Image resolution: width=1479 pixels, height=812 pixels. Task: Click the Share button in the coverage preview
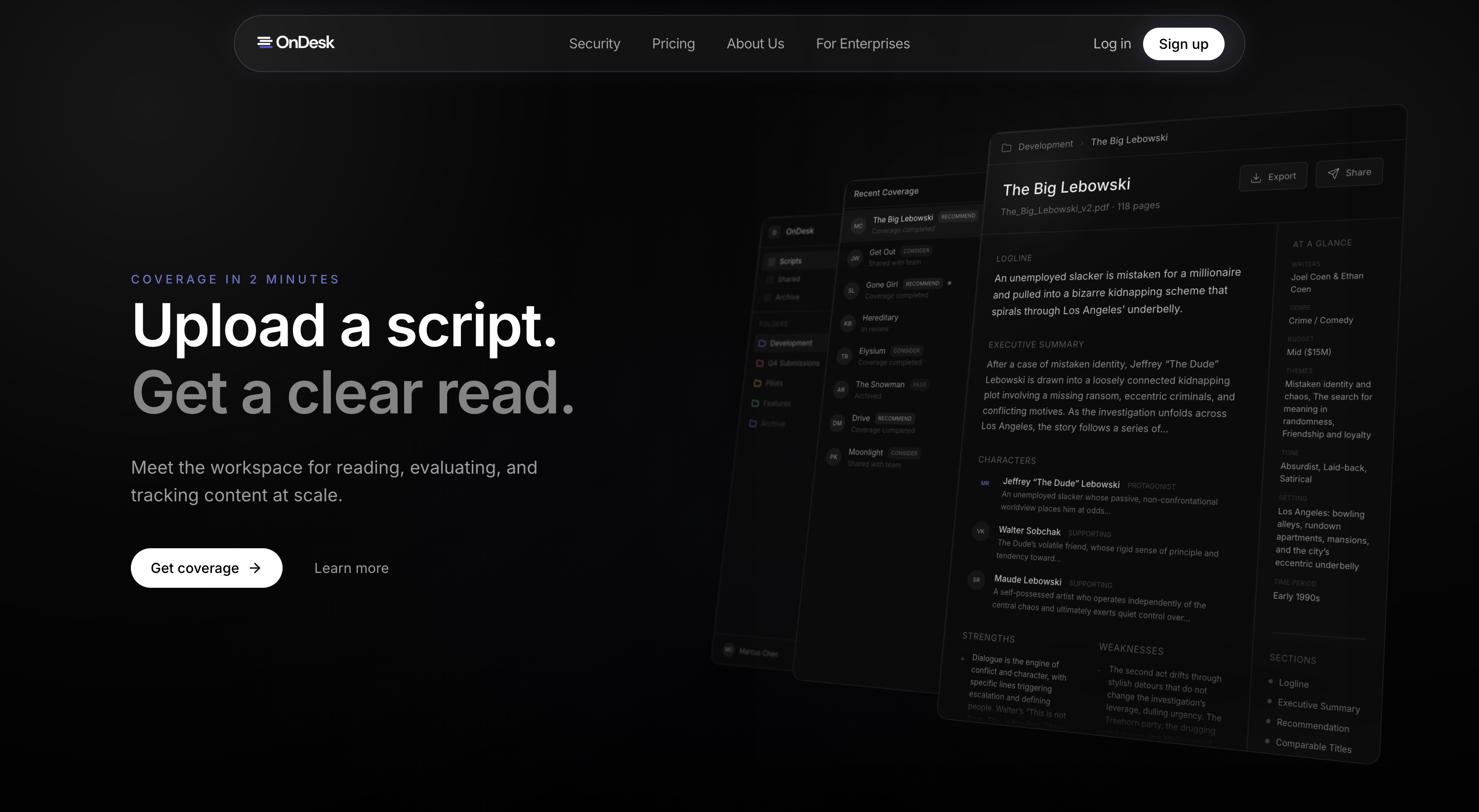(x=1349, y=173)
